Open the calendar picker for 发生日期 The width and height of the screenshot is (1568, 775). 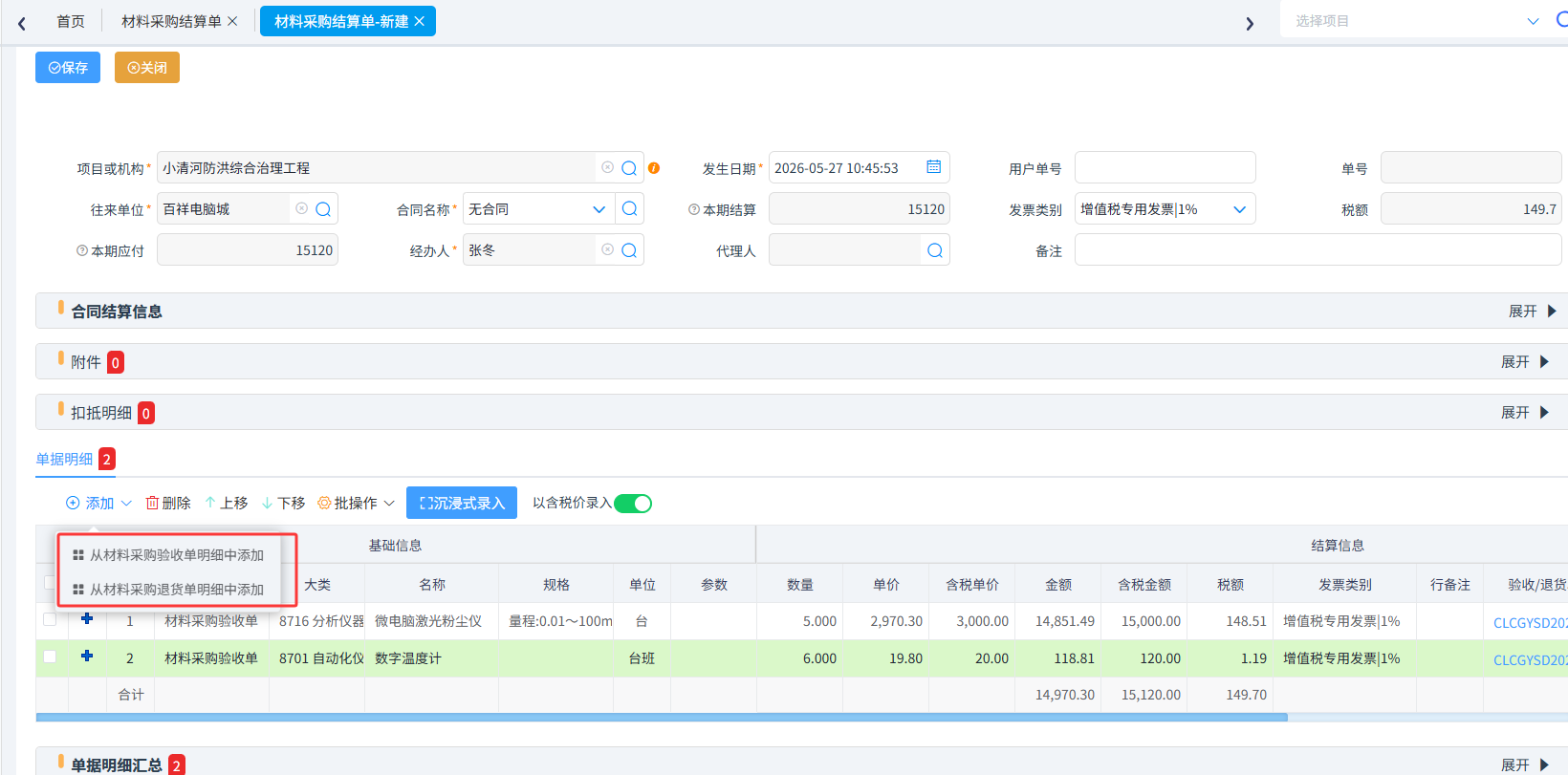click(934, 167)
